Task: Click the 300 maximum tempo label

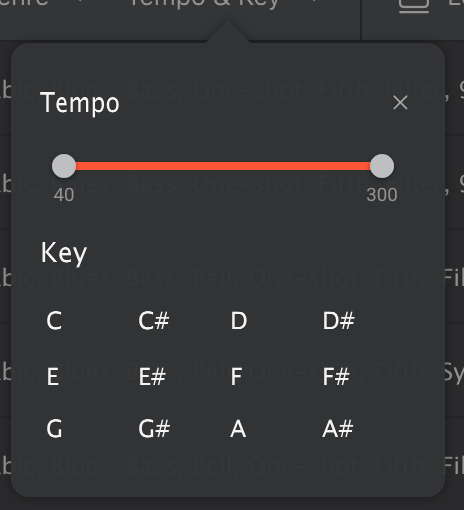Action: [382, 195]
